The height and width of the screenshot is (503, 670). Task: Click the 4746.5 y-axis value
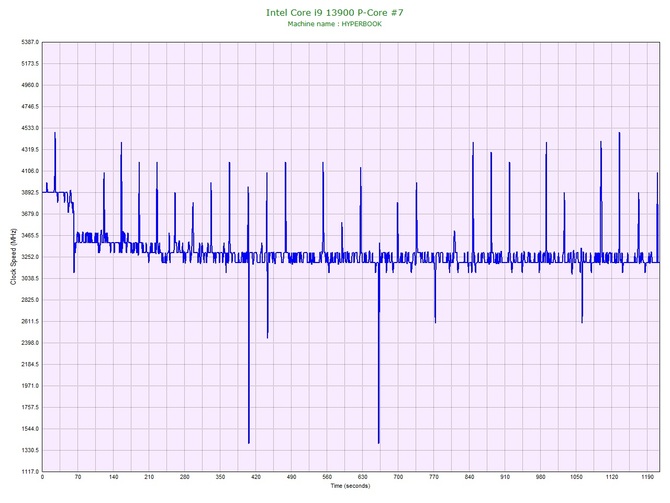[30, 107]
